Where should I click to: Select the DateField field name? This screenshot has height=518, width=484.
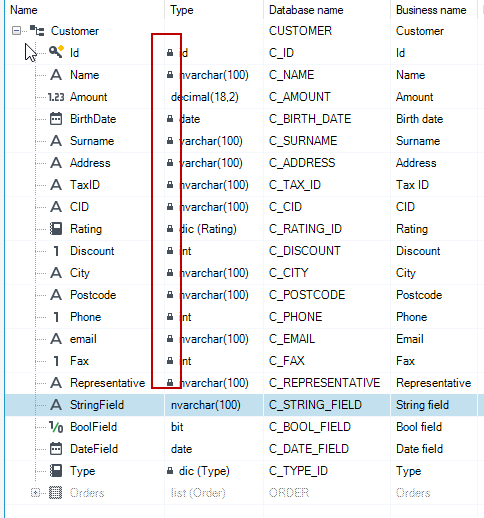click(94, 449)
